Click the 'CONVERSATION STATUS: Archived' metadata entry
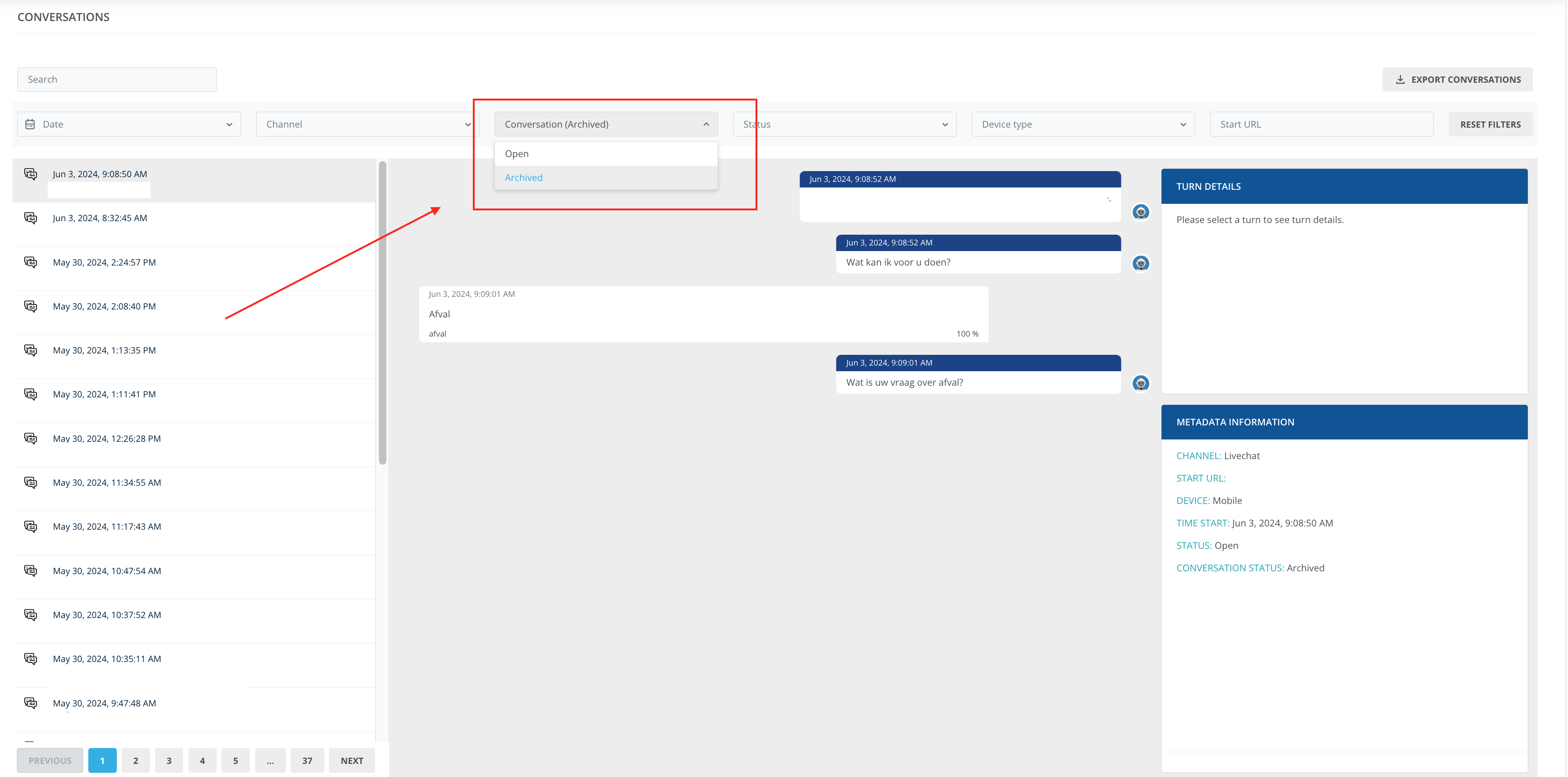The width and height of the screenshot is (1568, 777). tap(1250, 568)
